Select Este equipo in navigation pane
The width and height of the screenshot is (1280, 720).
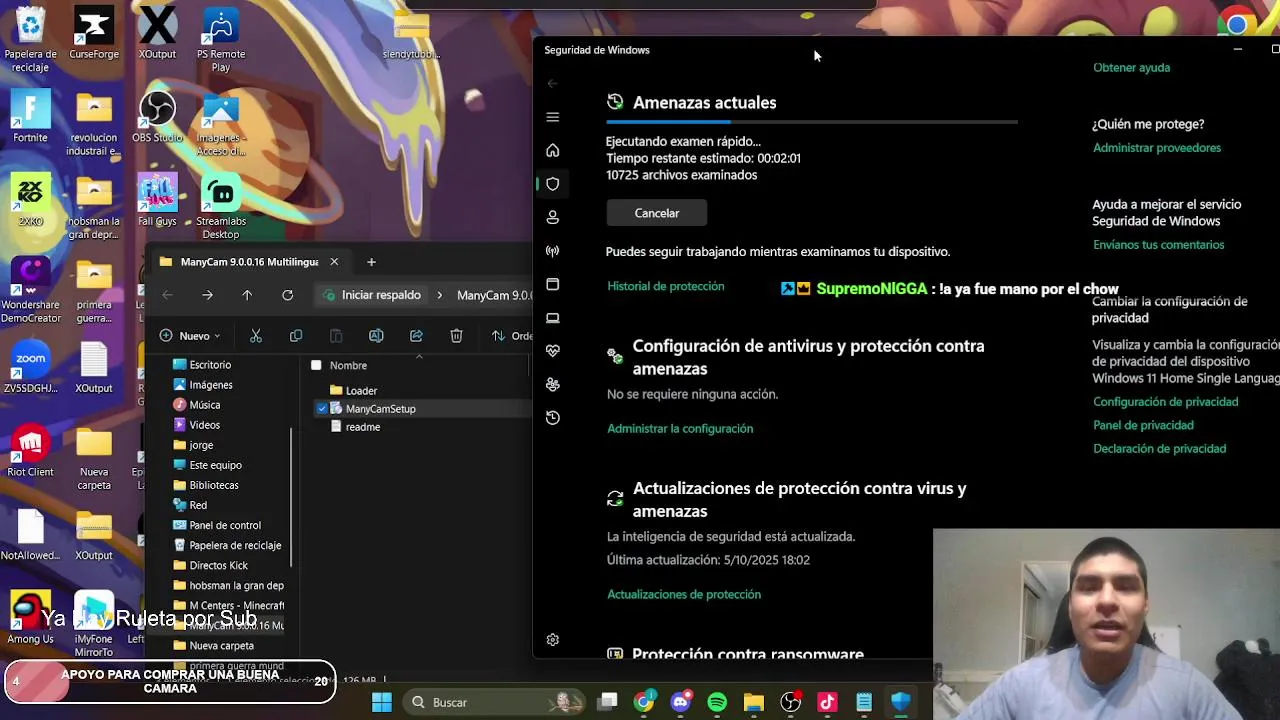click(x=215, y=465)
